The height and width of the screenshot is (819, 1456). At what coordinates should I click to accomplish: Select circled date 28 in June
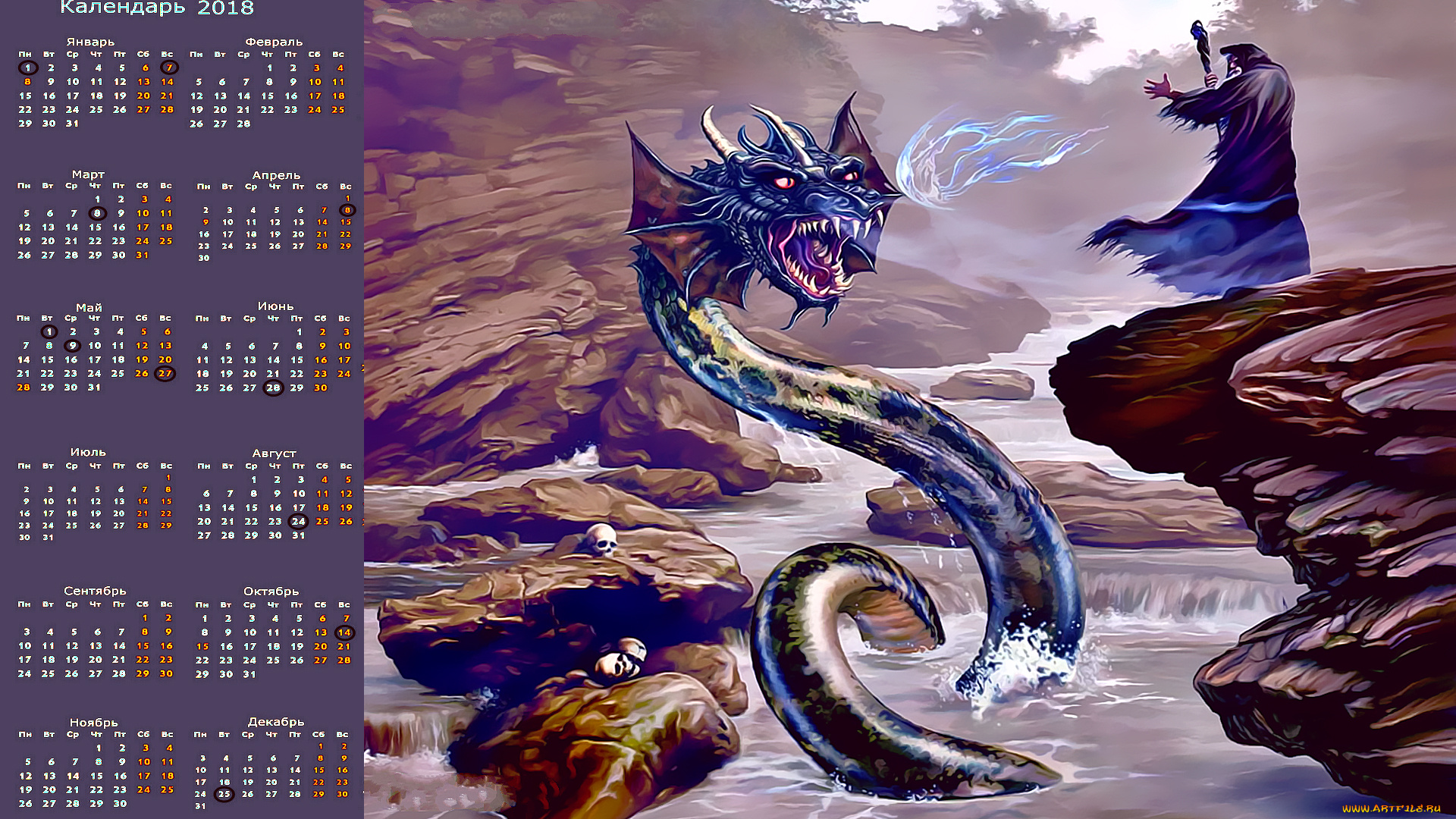pos(273,388)
